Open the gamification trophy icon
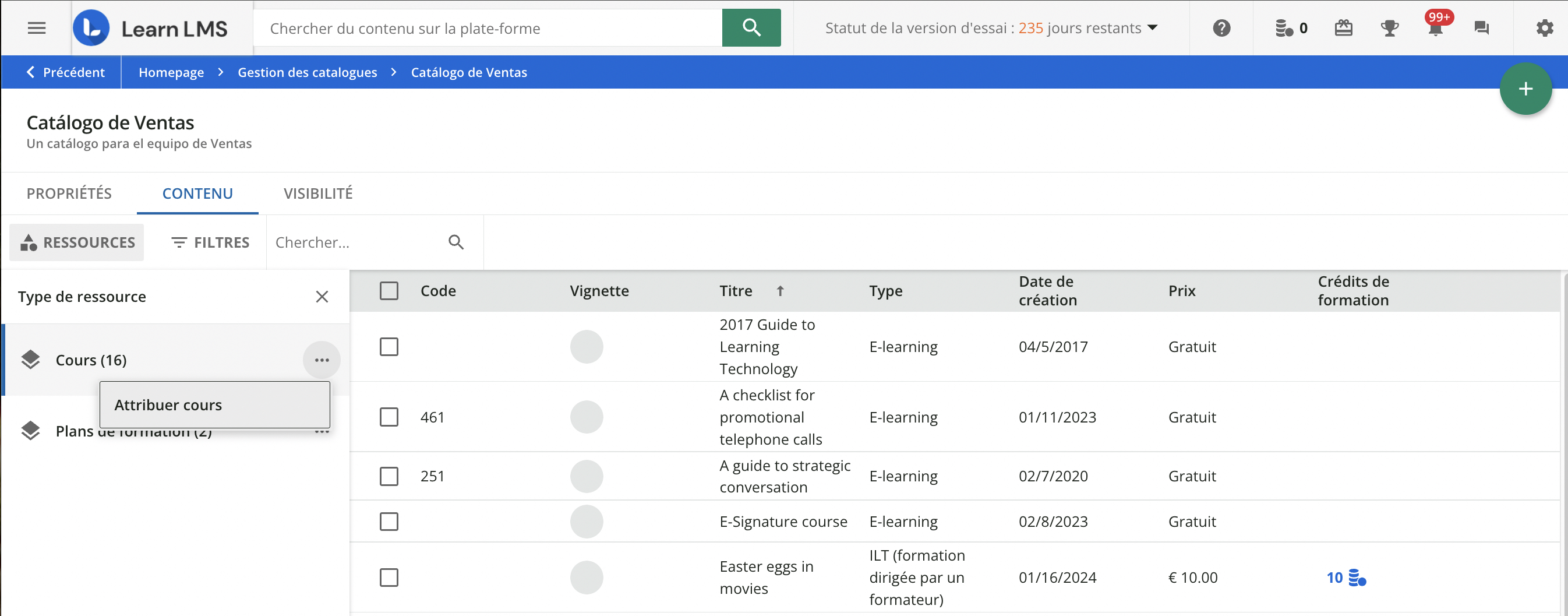The image size is (1568, 616). coord(1389,28)
